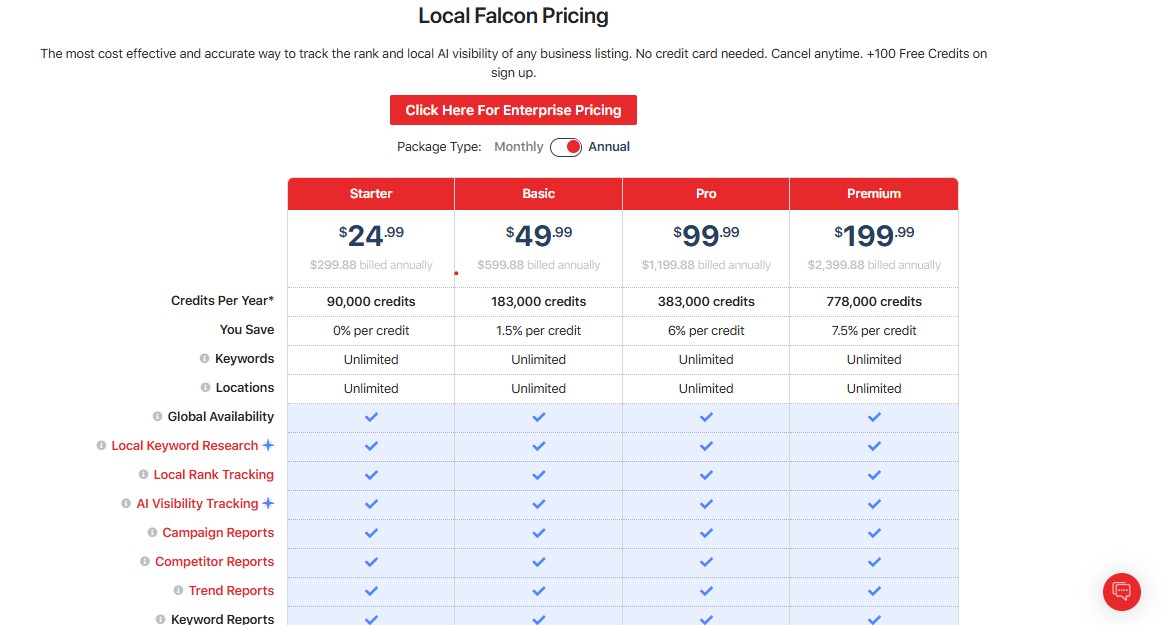Select the Annual package type label
The width and height of the screenshot is (1175, 625).
pyautogui.click(x=608, y=147)
